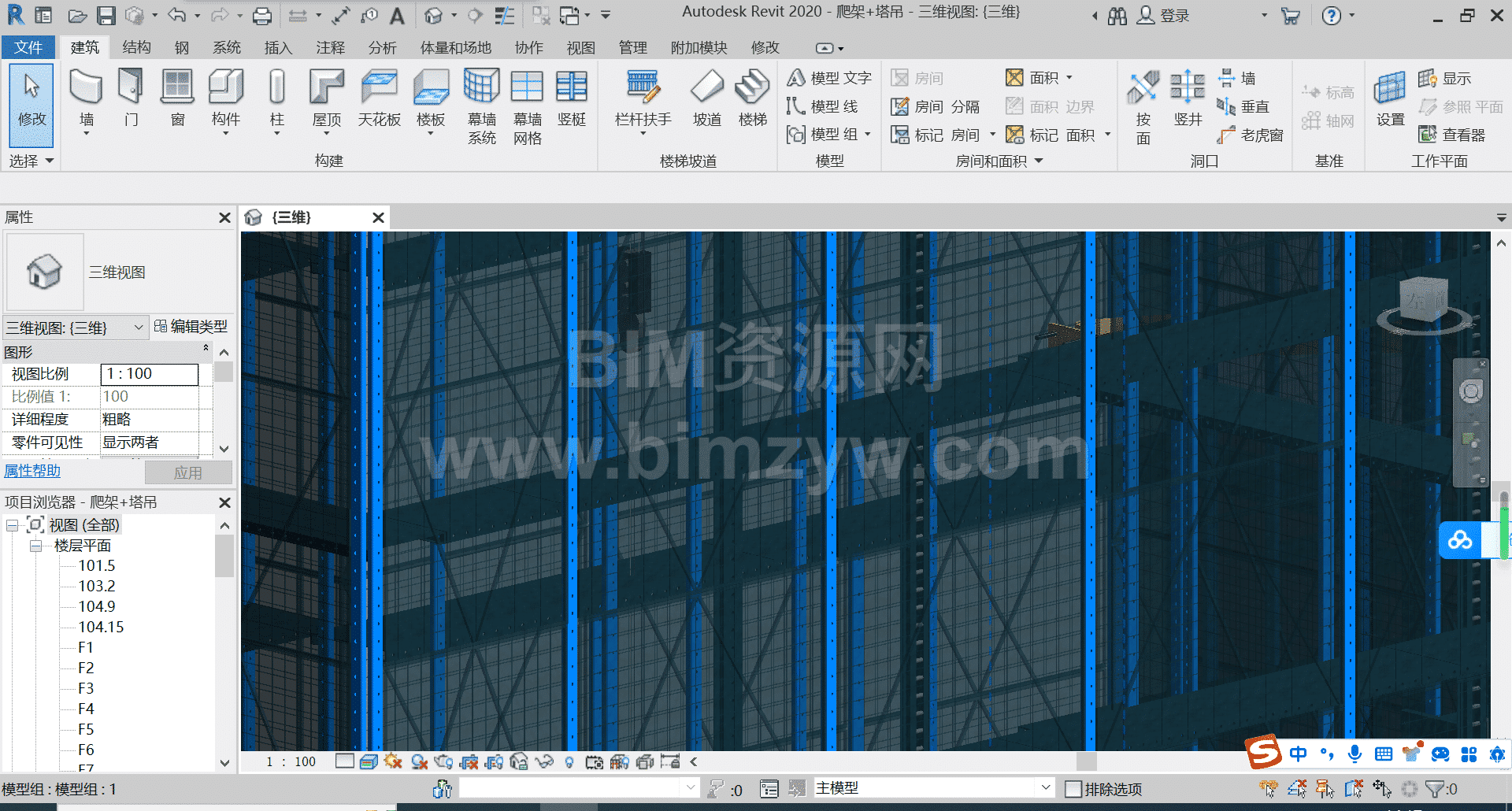Image resolution: width=1512 pixels, height=811 pixels.
Task: Select the Door (门) tool
Action: pos(131,98)
